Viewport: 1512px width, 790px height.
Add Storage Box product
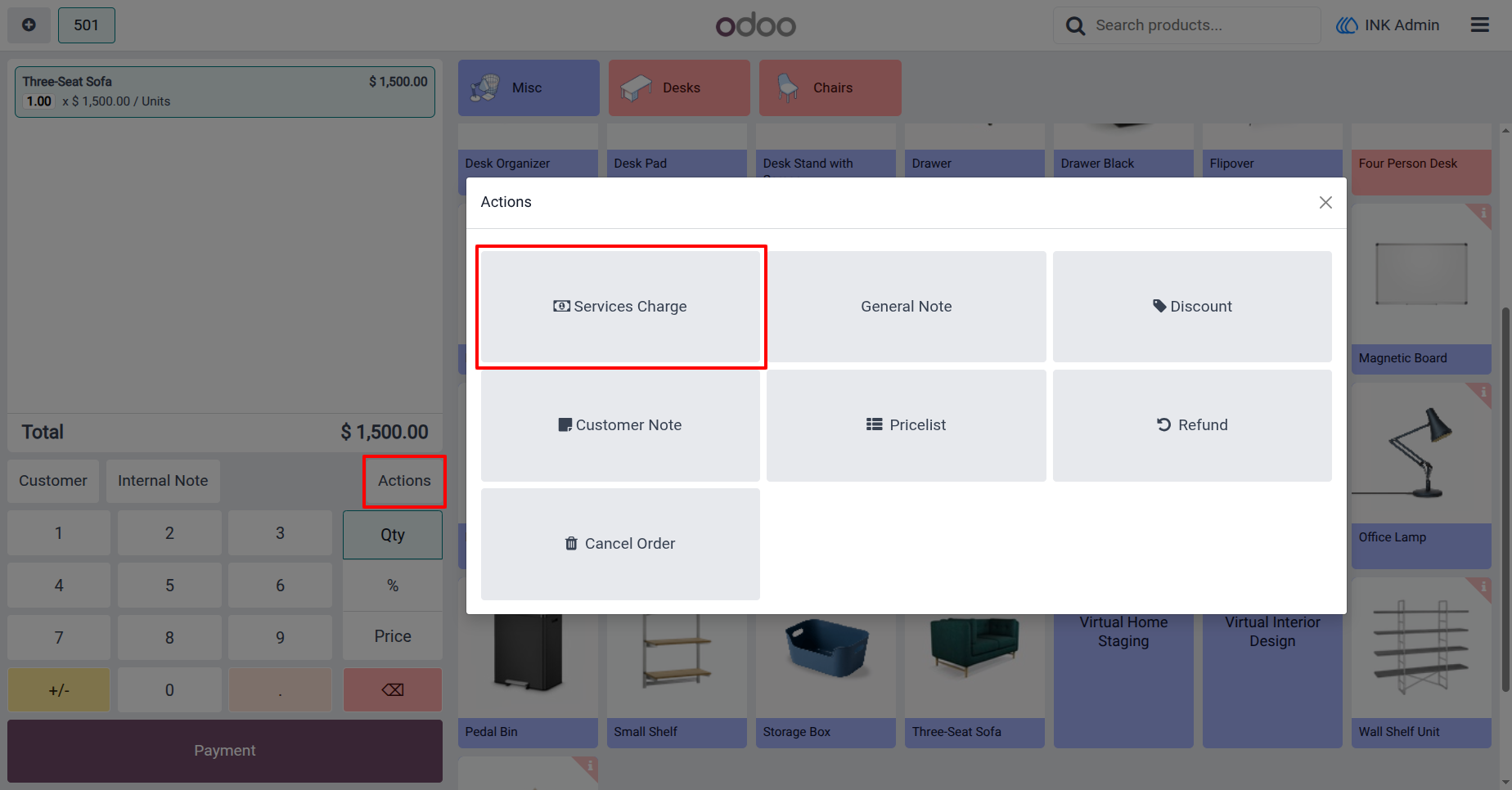click(826, 681)
